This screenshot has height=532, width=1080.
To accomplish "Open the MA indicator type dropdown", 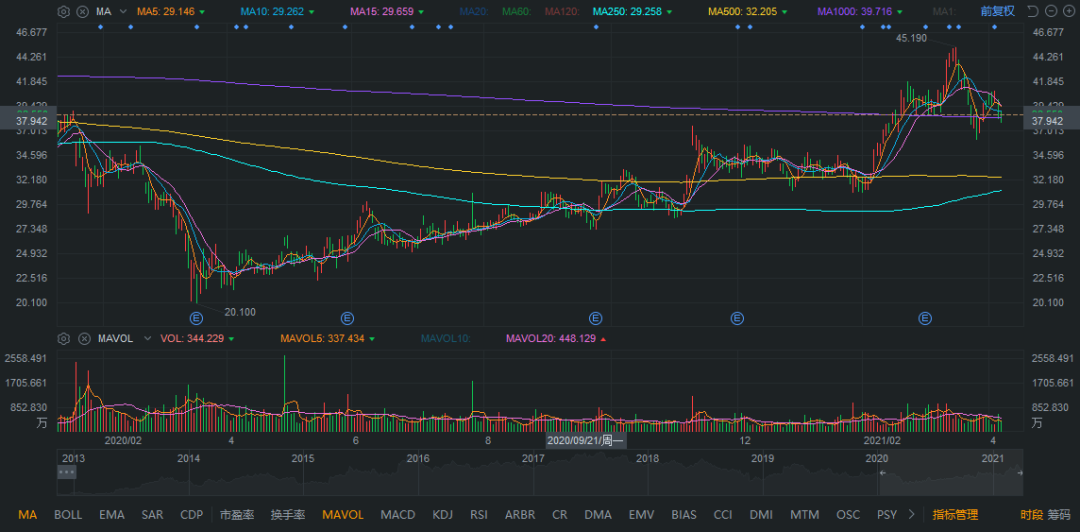I will [x=123, y=12].
